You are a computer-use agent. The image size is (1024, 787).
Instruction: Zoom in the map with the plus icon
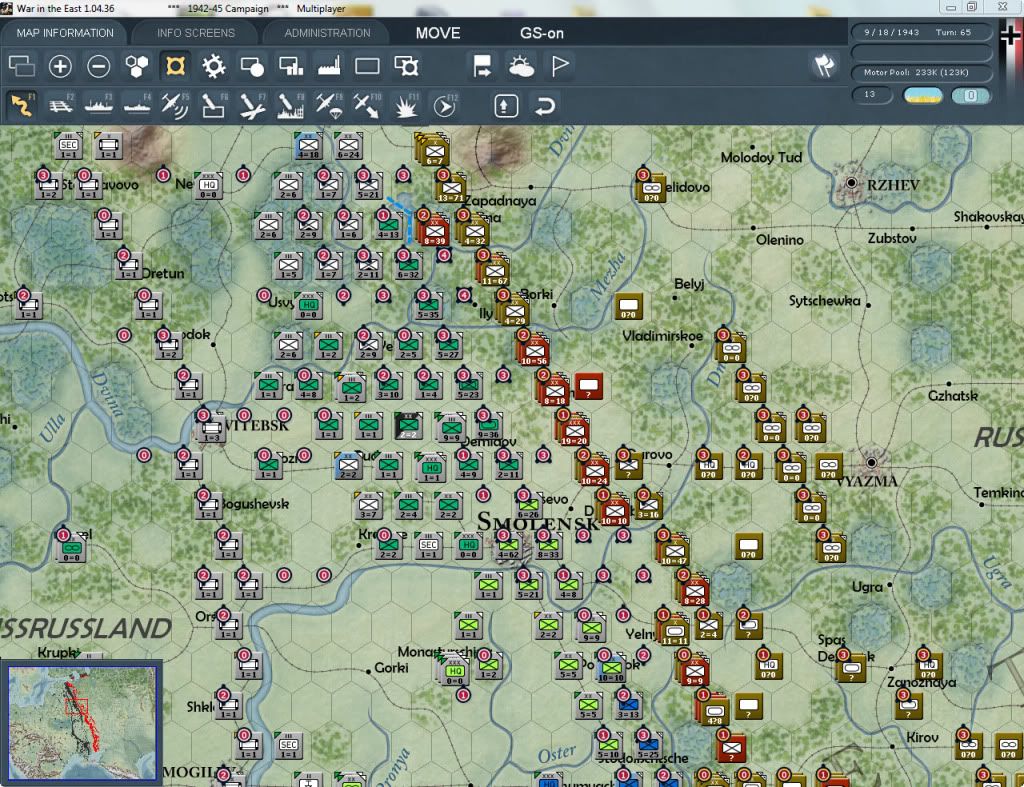point(60,66)
